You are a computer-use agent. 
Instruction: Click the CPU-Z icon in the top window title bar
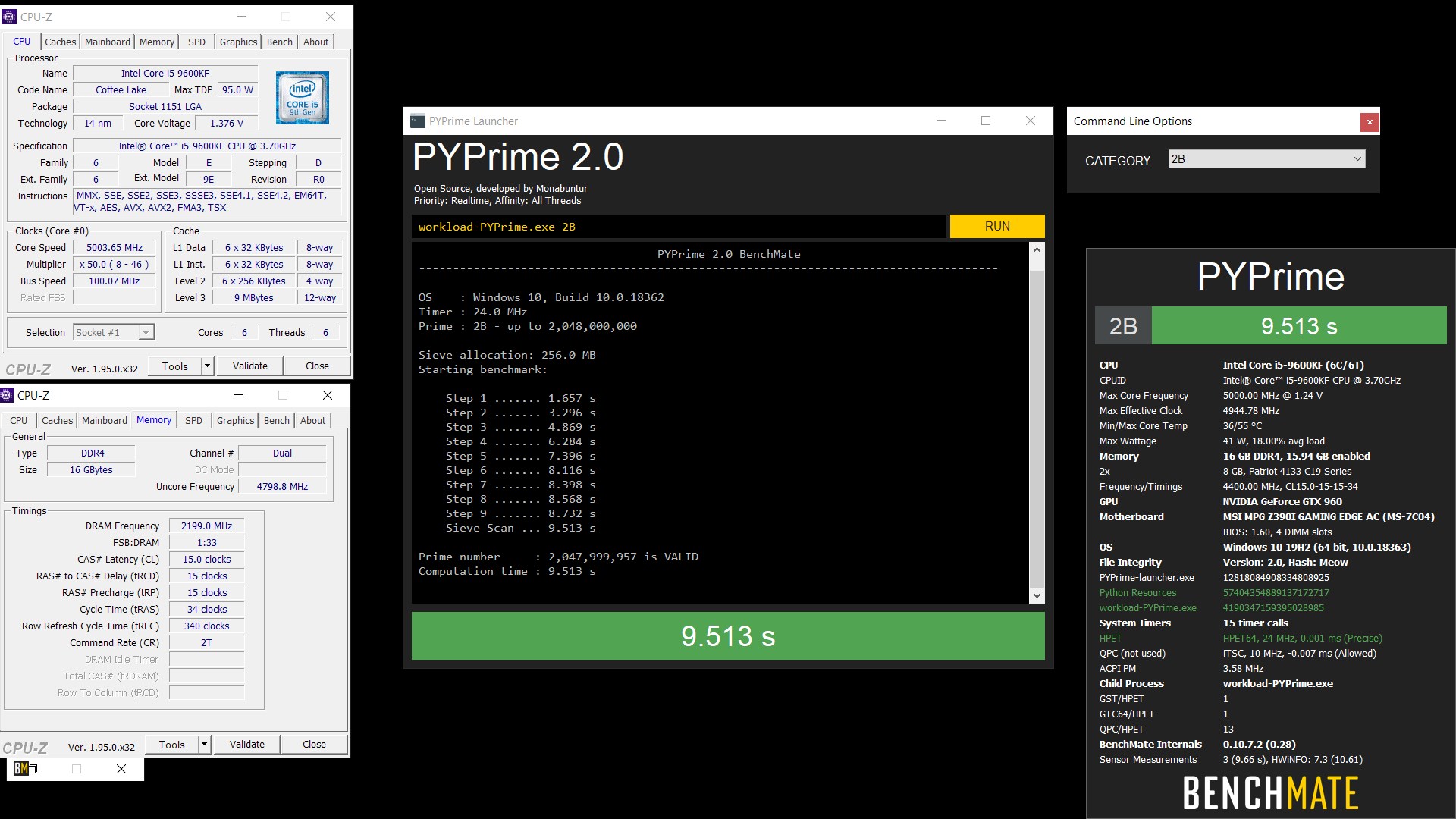tap(9, 17)
